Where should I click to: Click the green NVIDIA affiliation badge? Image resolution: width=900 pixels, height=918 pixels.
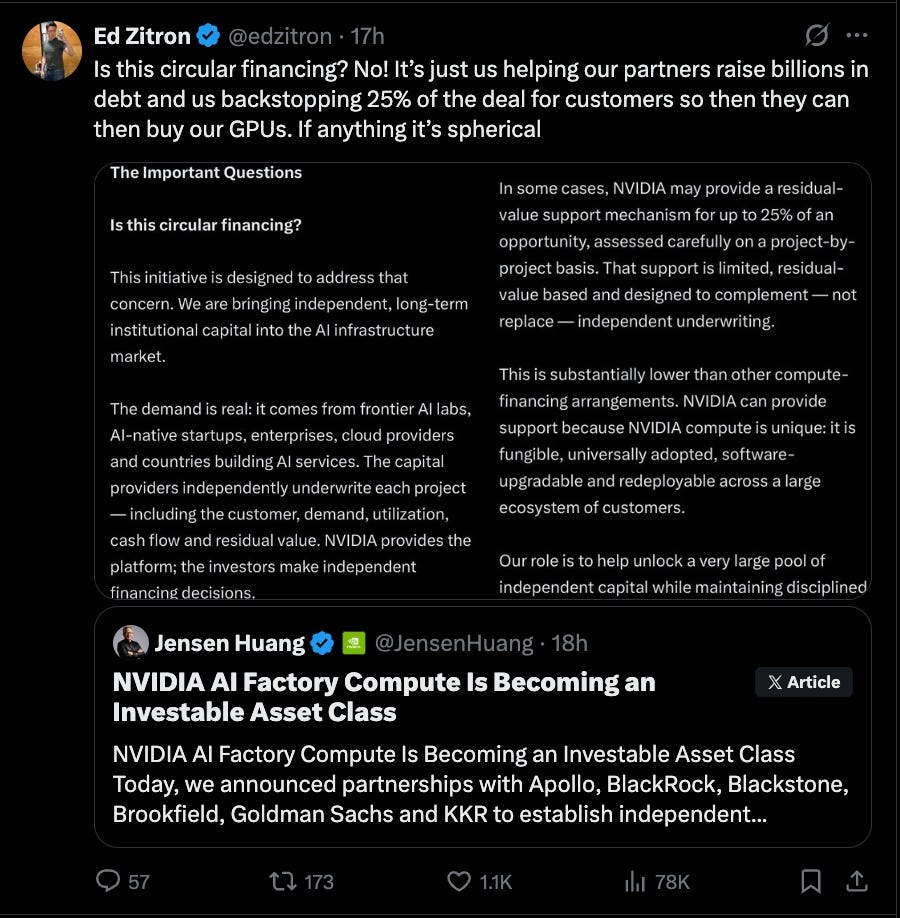click(354, 643)
